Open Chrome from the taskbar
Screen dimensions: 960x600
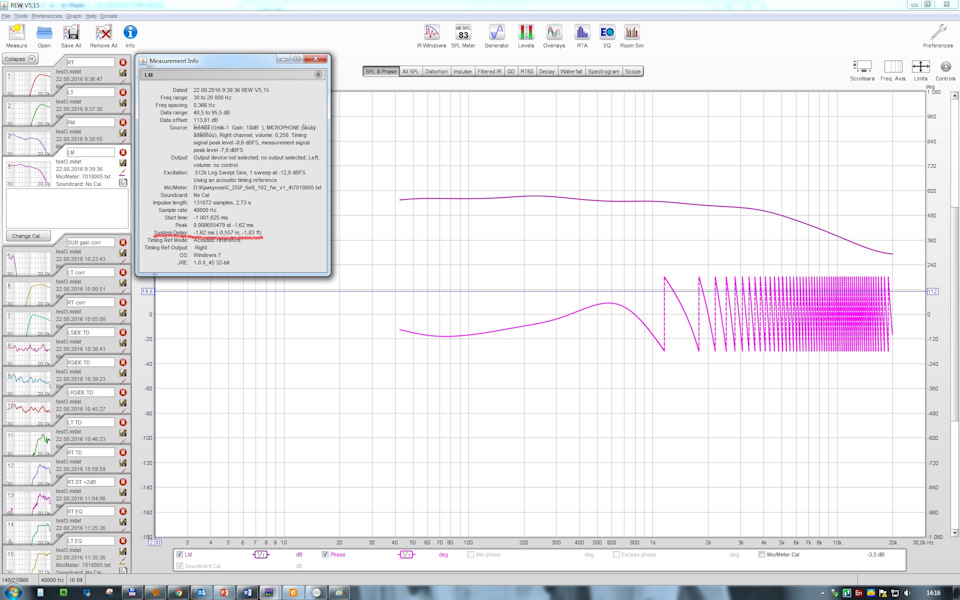[x=178, y=592]
